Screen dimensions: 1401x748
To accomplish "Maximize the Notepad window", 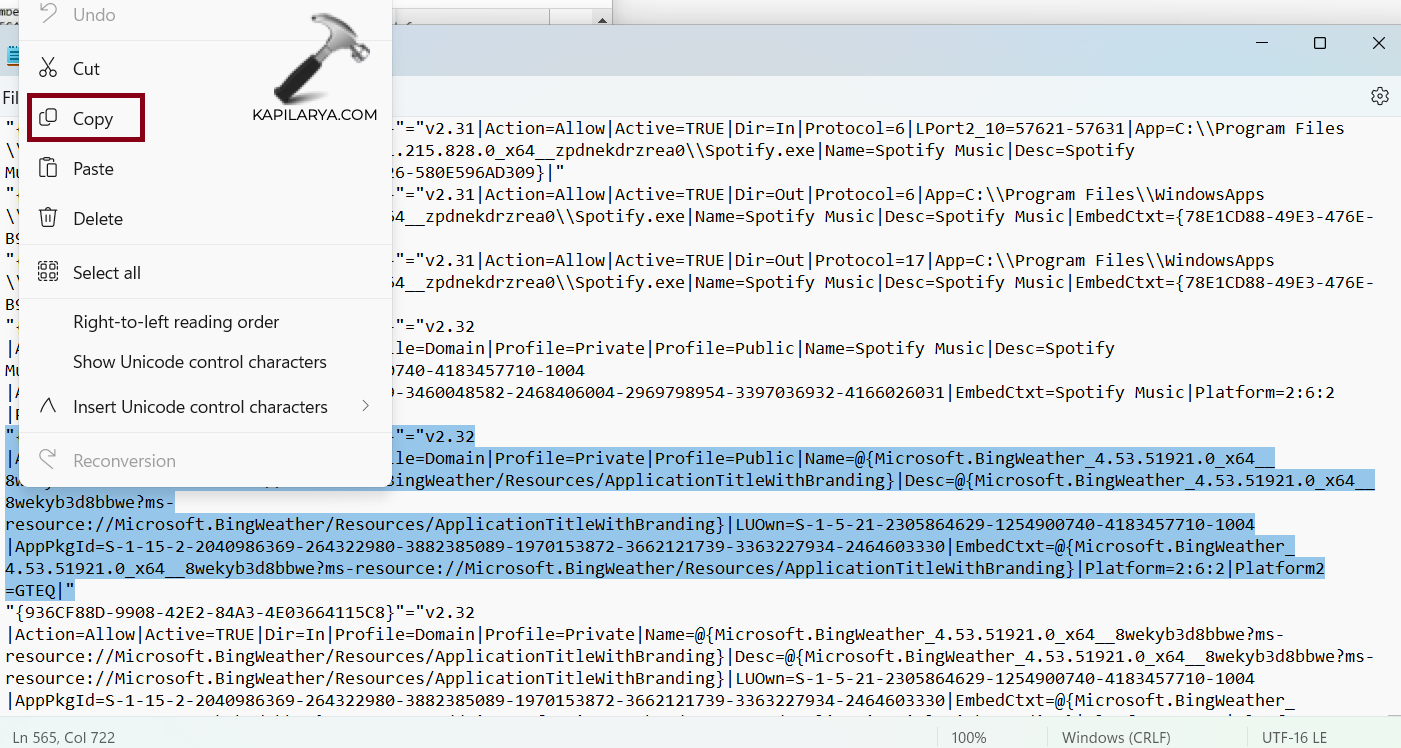I will coord(1320,43).
